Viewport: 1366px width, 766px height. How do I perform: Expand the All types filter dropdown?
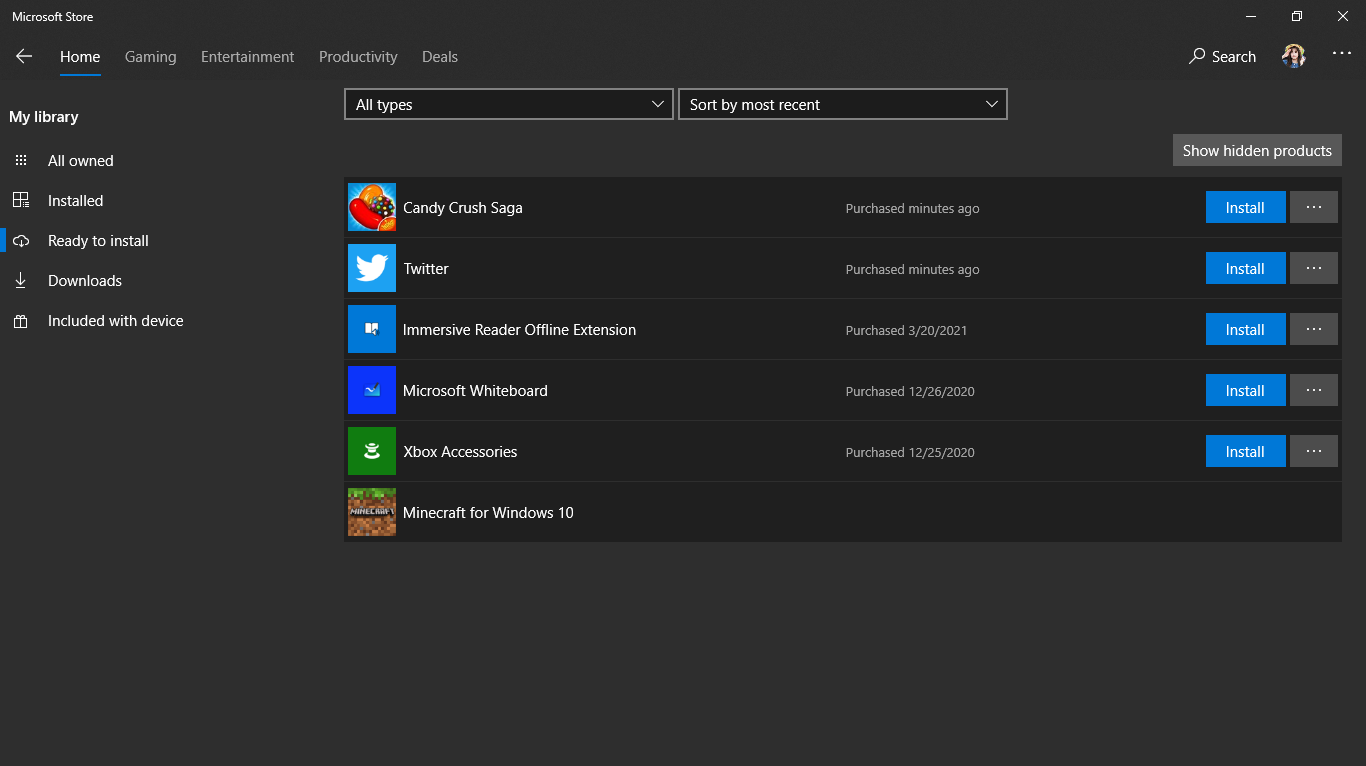(509, 105)
